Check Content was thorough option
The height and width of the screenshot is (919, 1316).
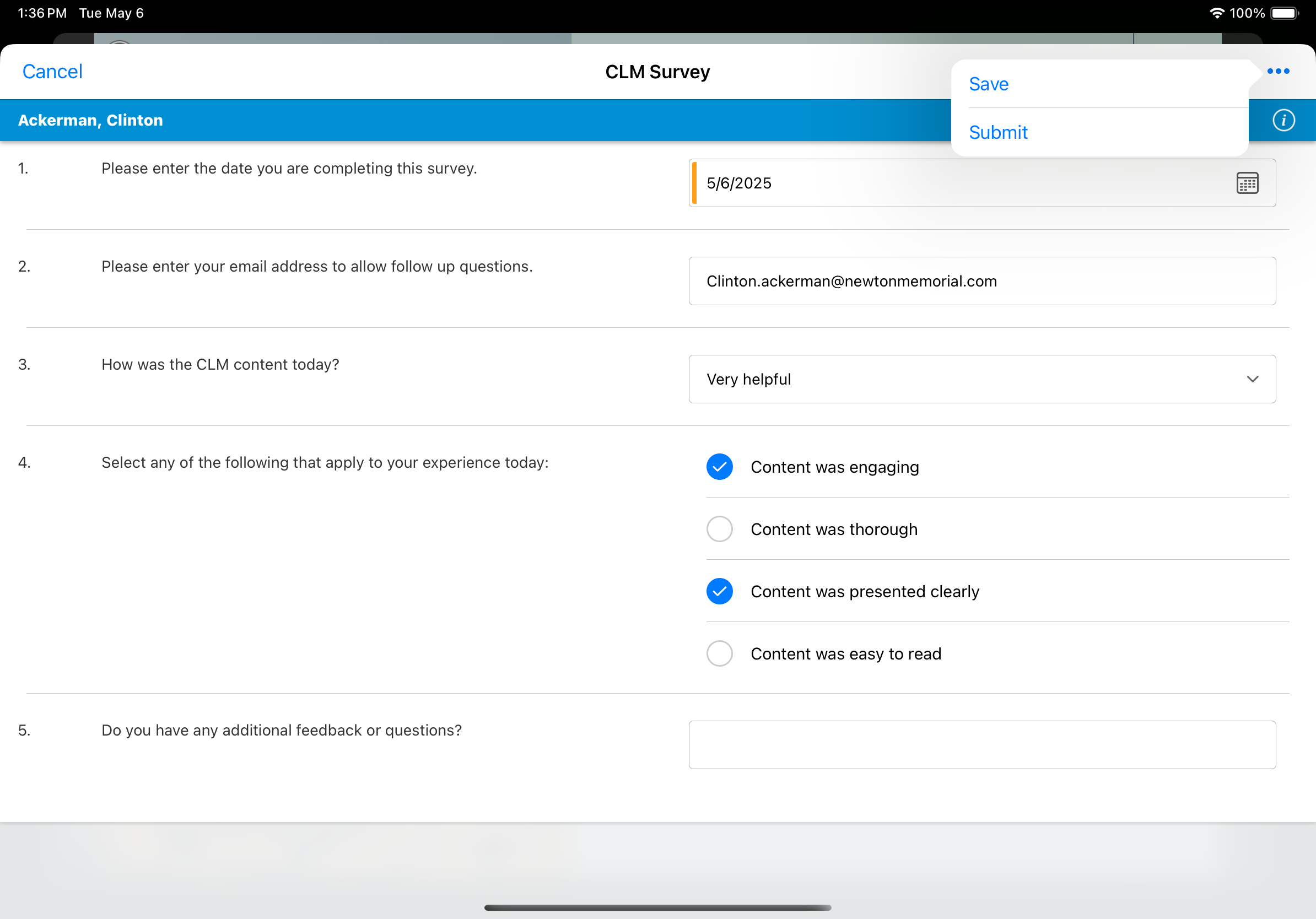coord(719,529)
